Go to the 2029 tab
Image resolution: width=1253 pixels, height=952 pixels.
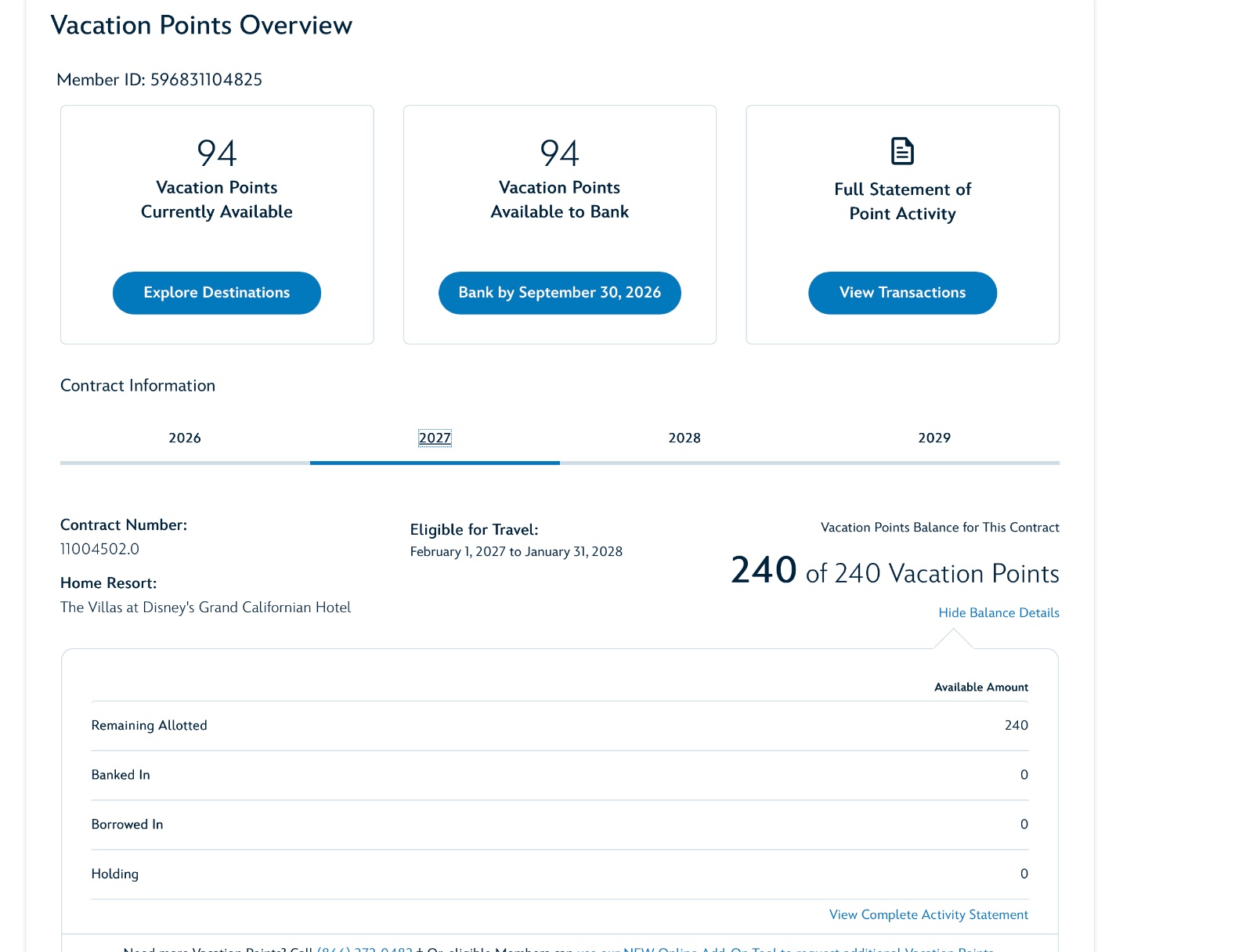click(x=934, y=438)
